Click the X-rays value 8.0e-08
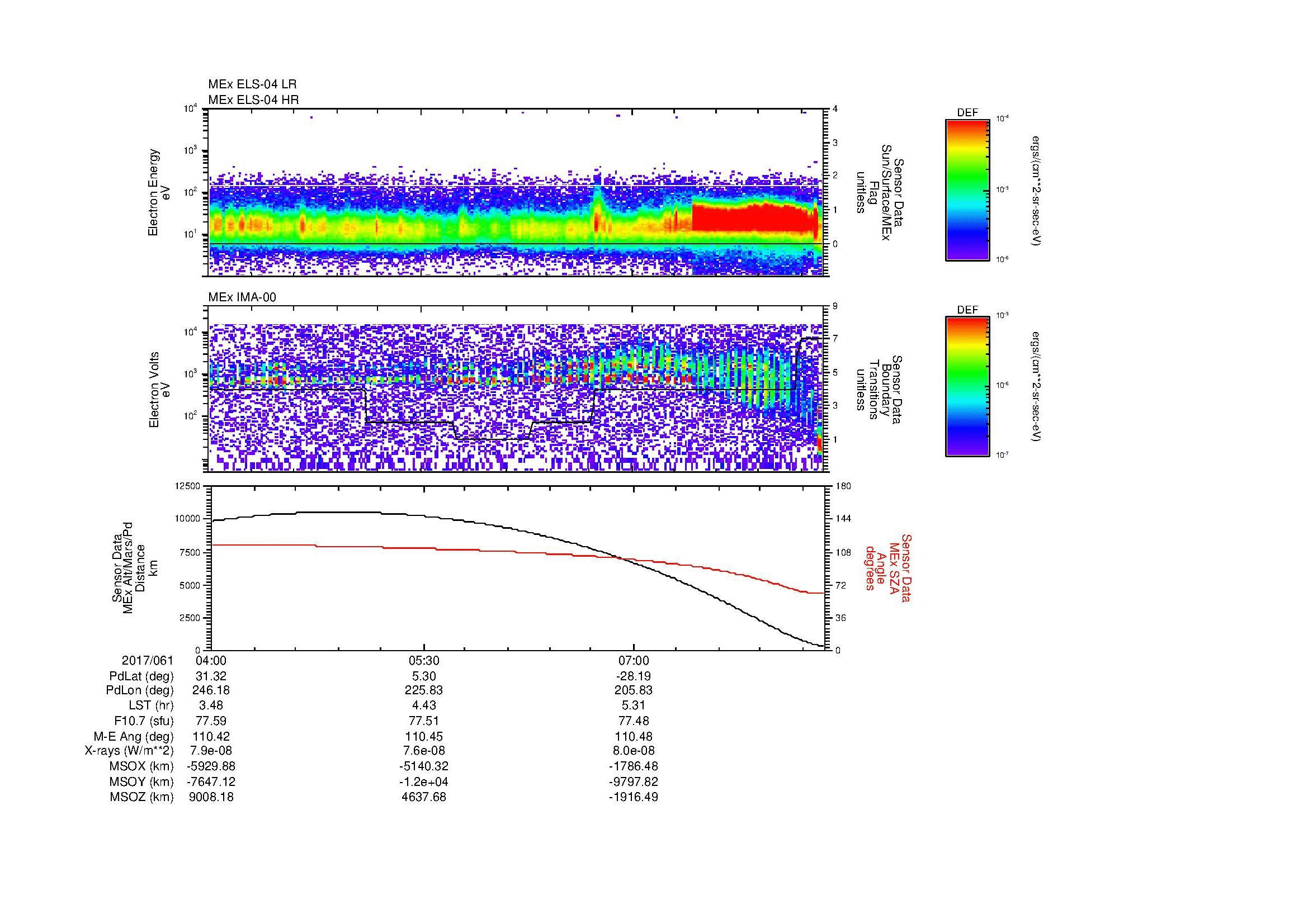 point(634,751)
